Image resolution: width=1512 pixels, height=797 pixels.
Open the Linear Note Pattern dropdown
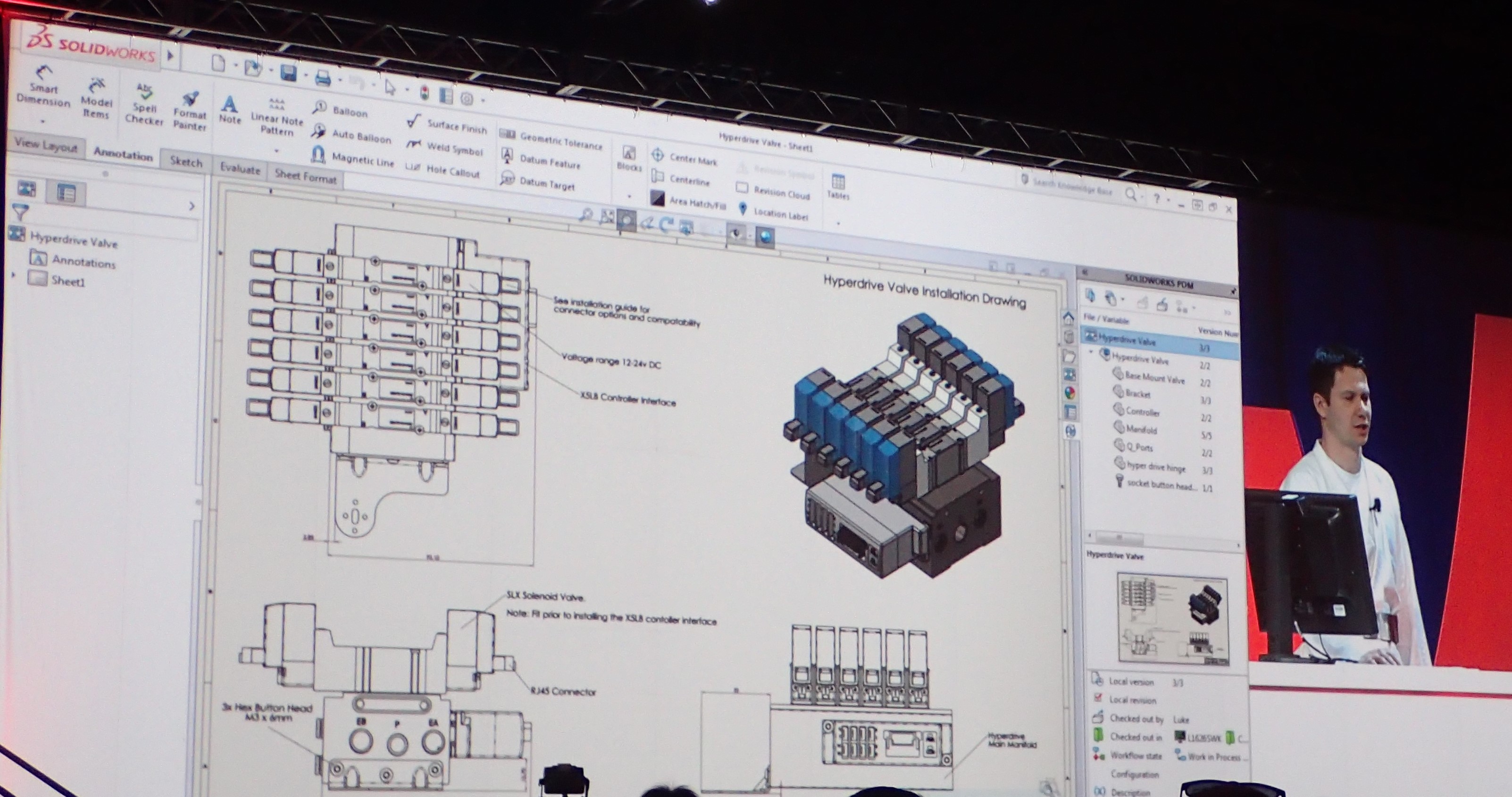tap(276, 150)
